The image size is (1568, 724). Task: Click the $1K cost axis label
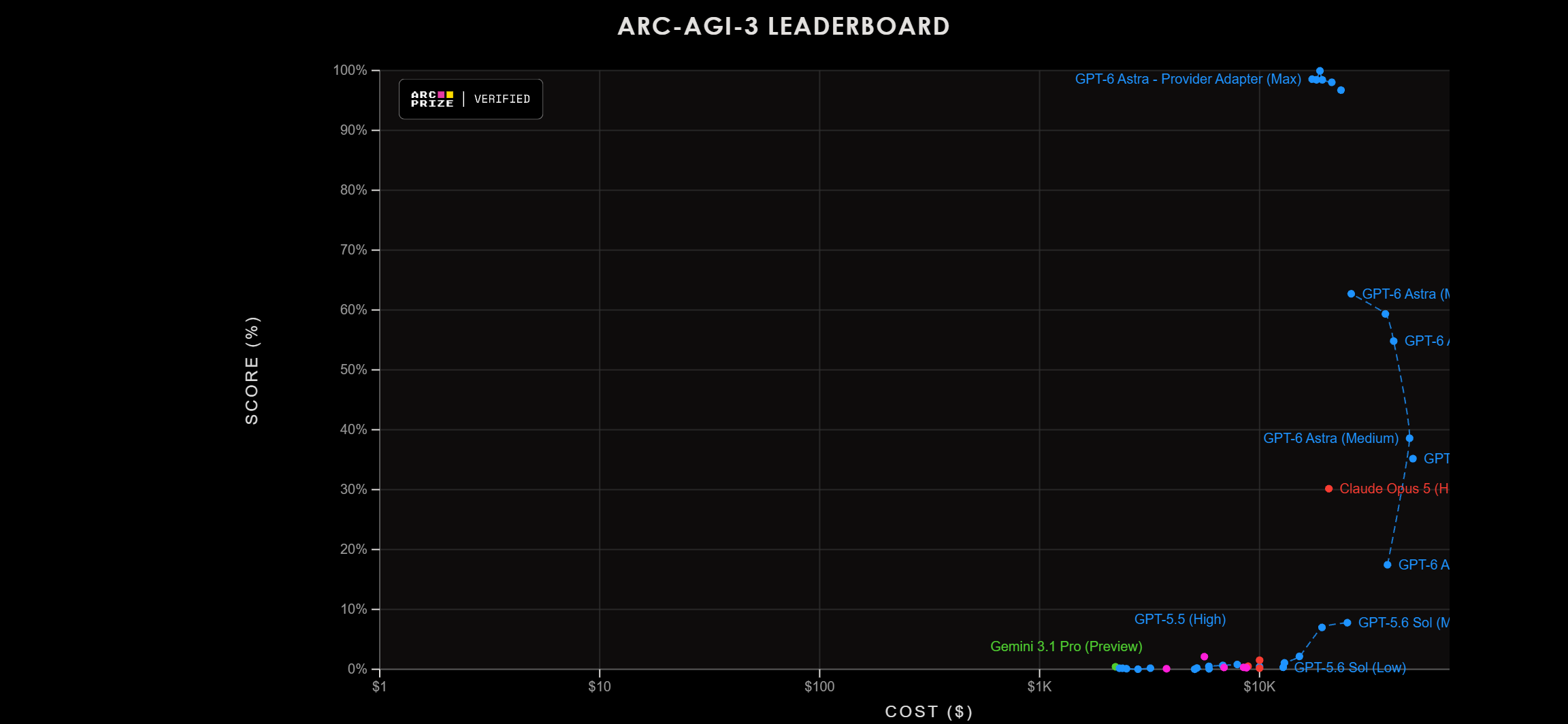[x=1039, y=687]
